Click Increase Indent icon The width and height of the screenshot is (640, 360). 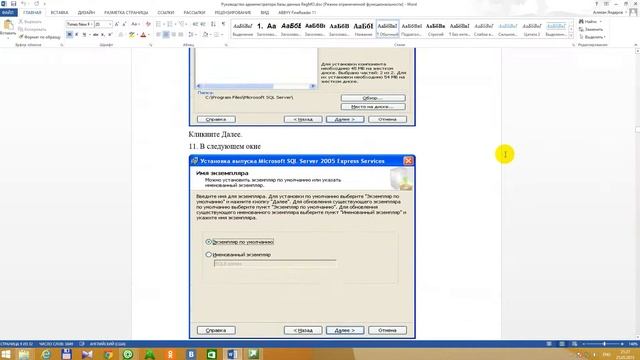pos(203,24)
